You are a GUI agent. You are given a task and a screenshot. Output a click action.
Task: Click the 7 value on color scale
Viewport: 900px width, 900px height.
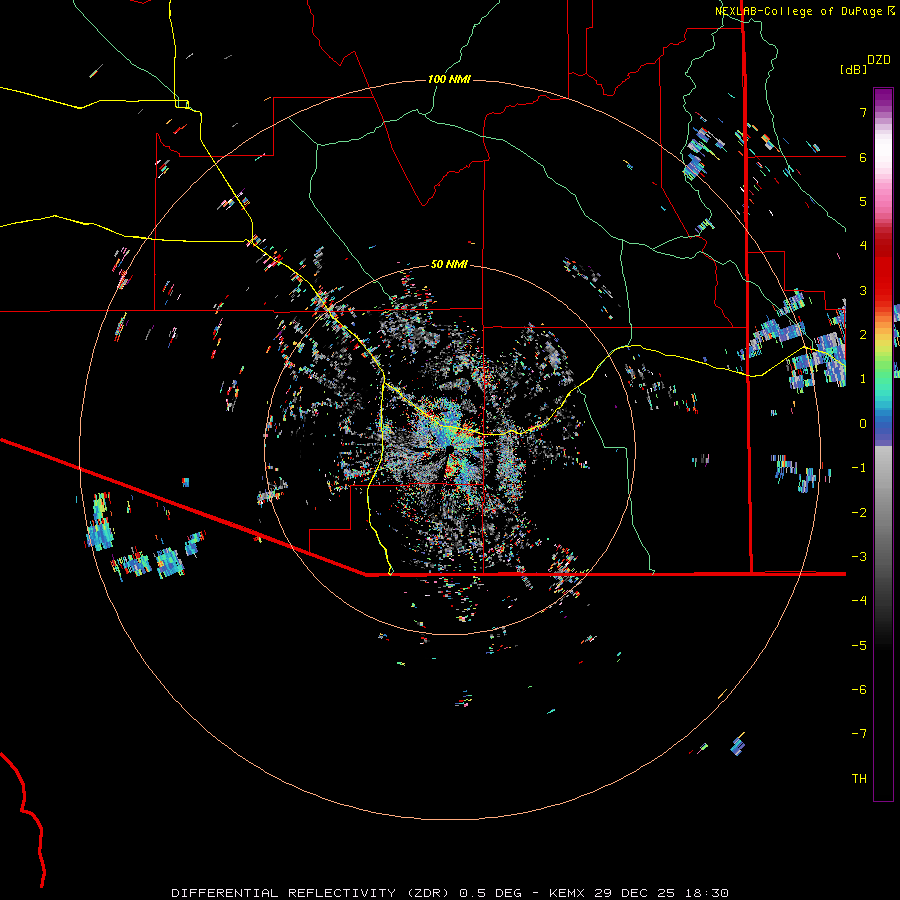(863, 112)
